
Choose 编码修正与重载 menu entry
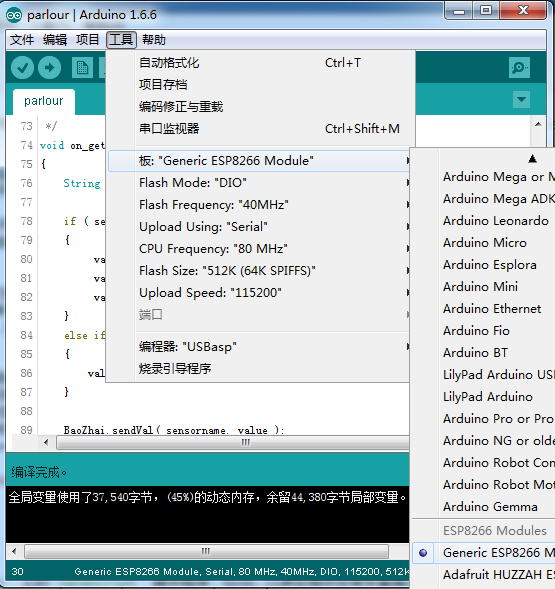[259, 107]
